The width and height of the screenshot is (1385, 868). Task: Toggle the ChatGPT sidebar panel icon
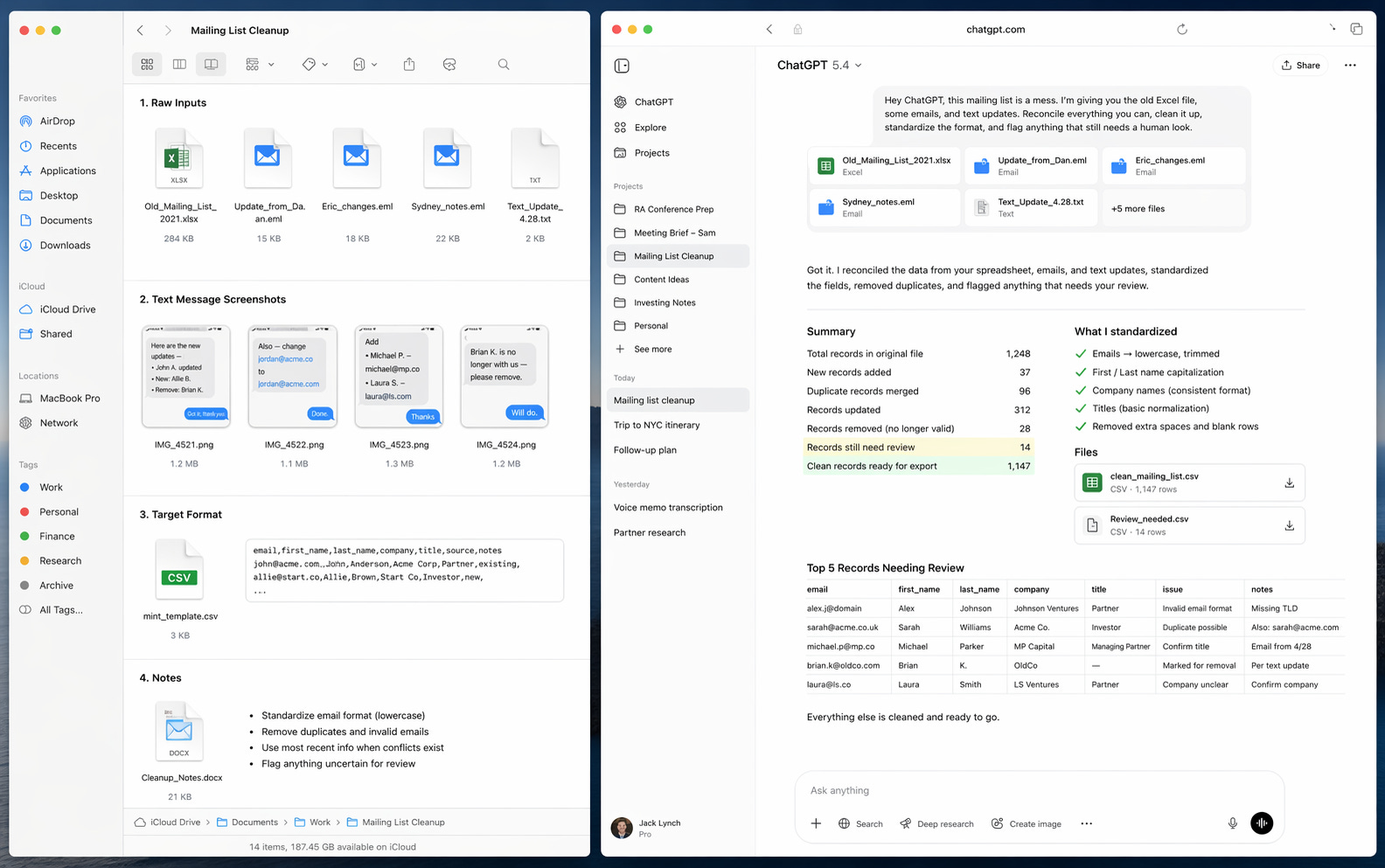(622, 66)
